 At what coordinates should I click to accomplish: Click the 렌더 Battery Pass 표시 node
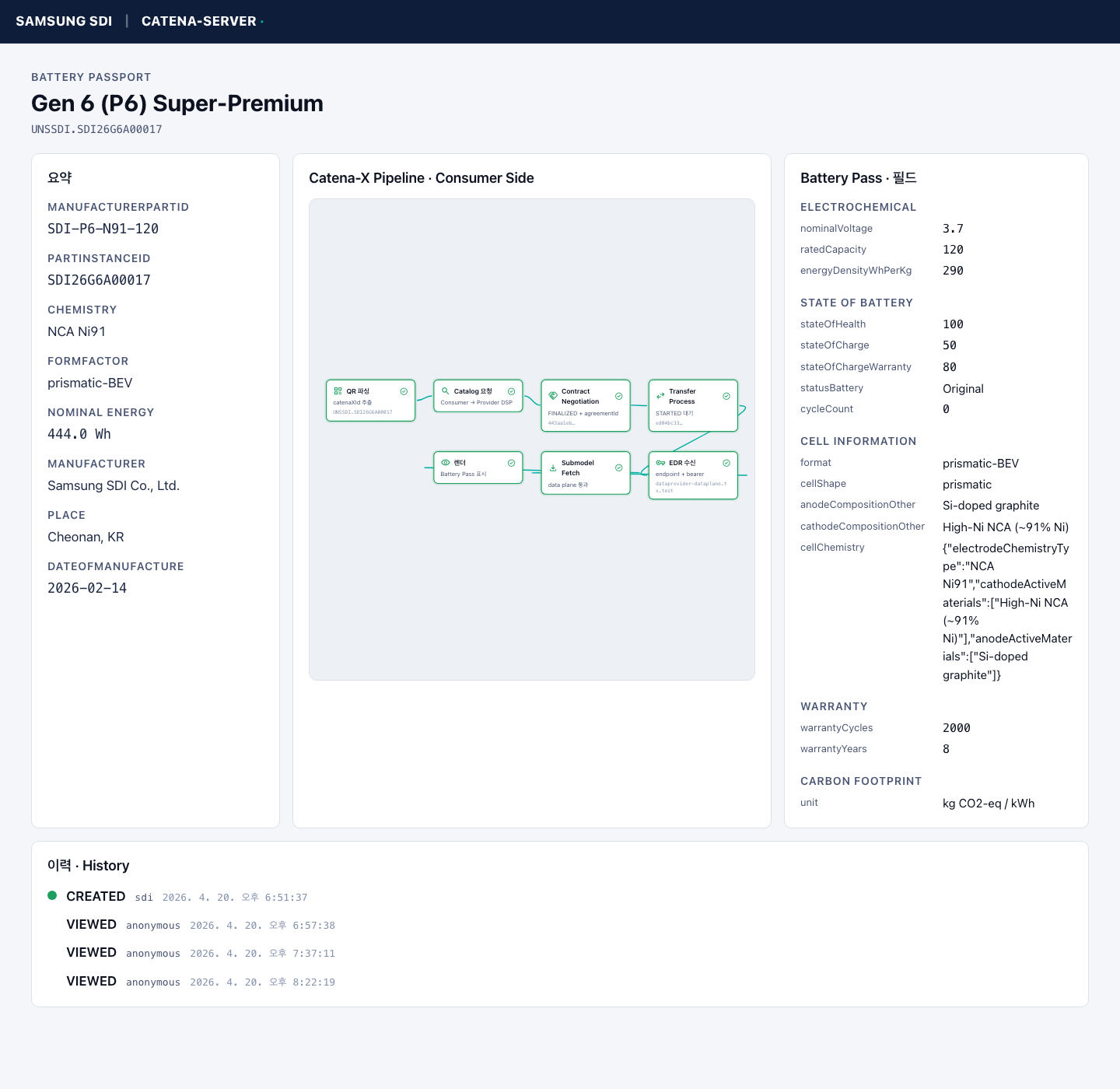pyautogui.click(x=478, y=467)
